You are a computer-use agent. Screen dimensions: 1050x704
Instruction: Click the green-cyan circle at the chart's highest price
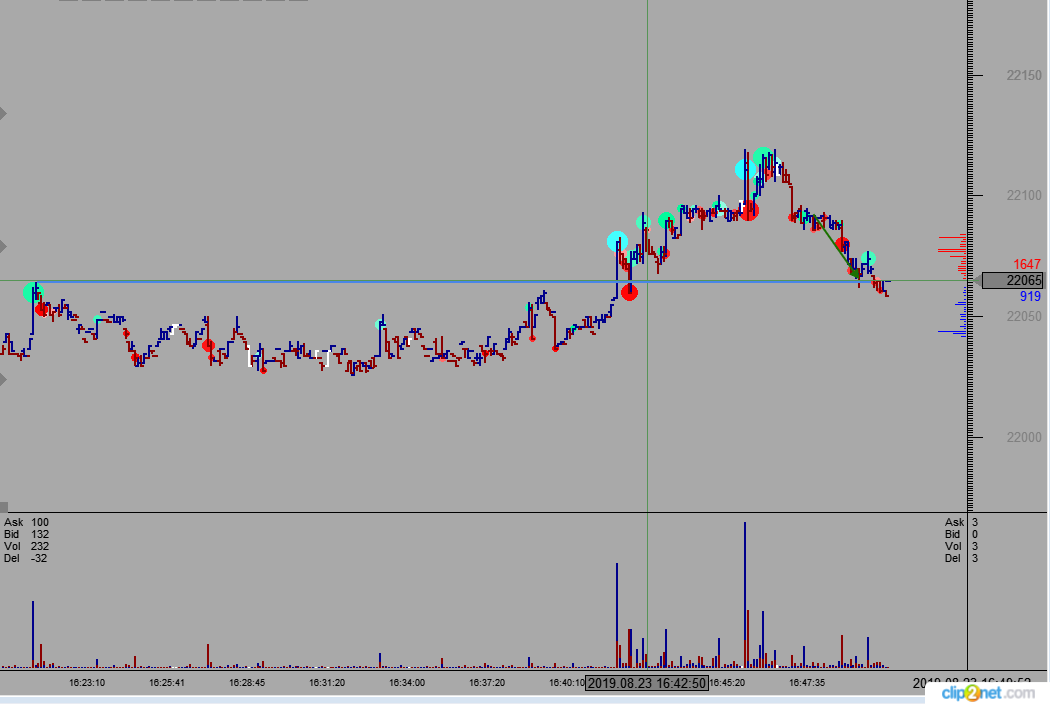(763, 158)
